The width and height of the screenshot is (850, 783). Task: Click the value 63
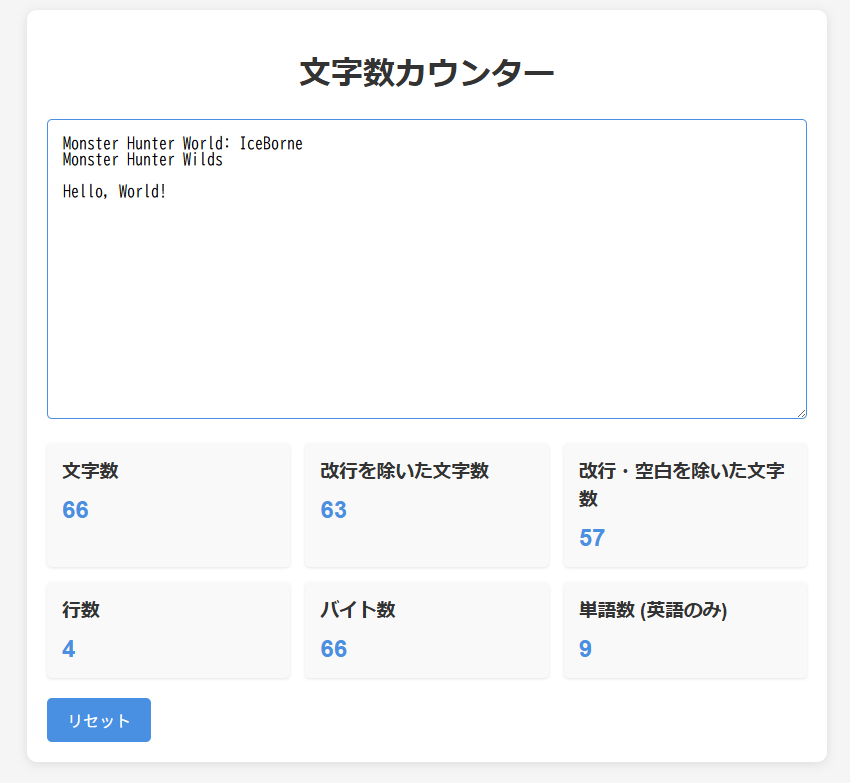tap(333, 510)
